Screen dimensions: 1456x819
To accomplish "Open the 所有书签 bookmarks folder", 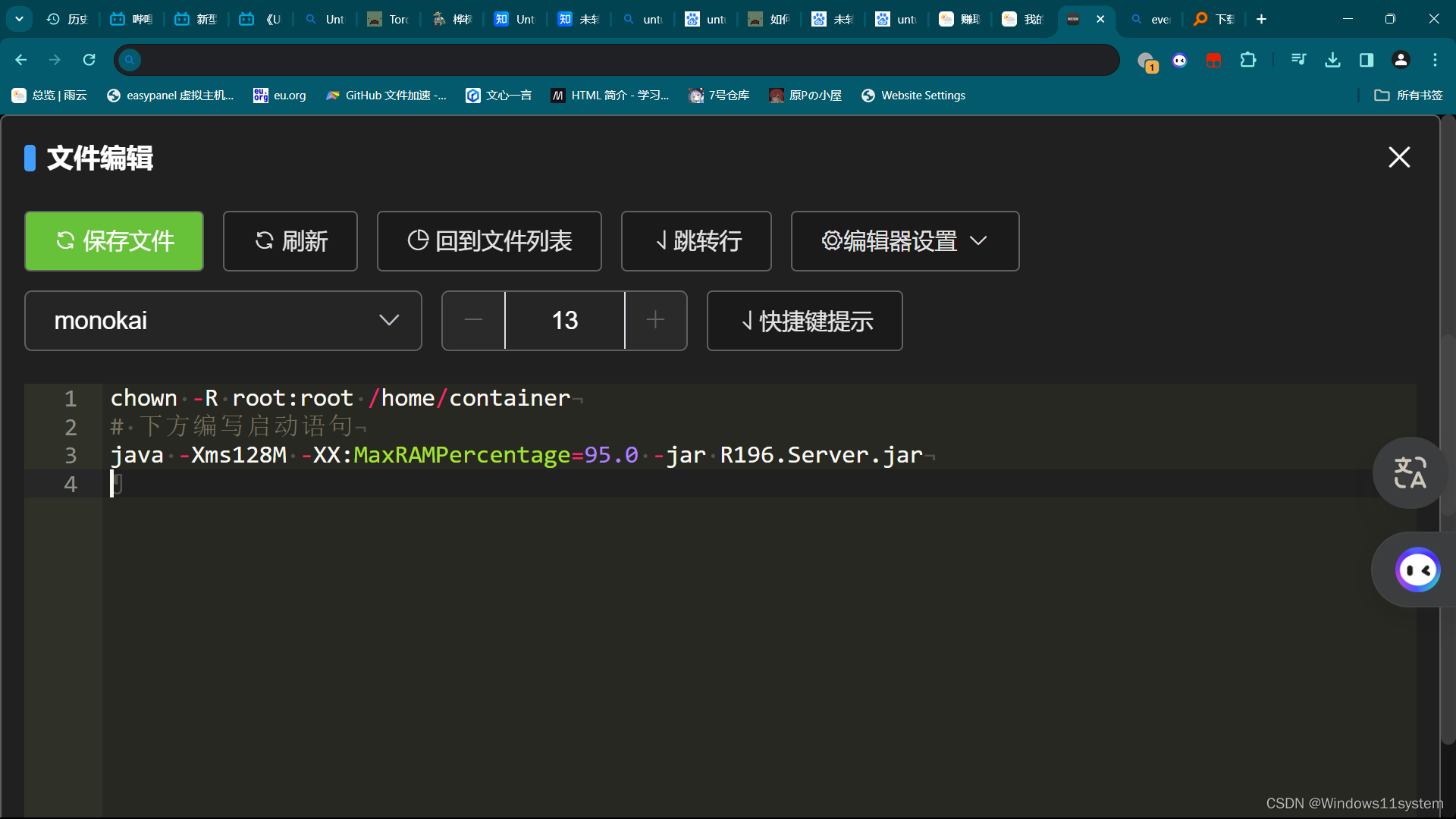I will [x=1410, y=95].
